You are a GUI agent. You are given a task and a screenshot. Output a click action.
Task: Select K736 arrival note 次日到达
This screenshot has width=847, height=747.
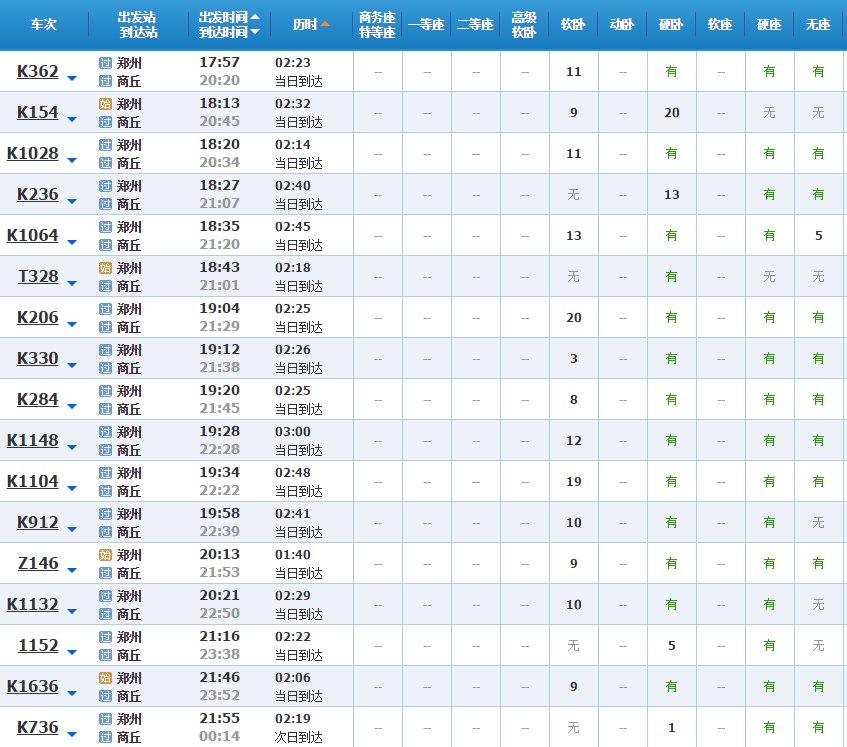299,737
